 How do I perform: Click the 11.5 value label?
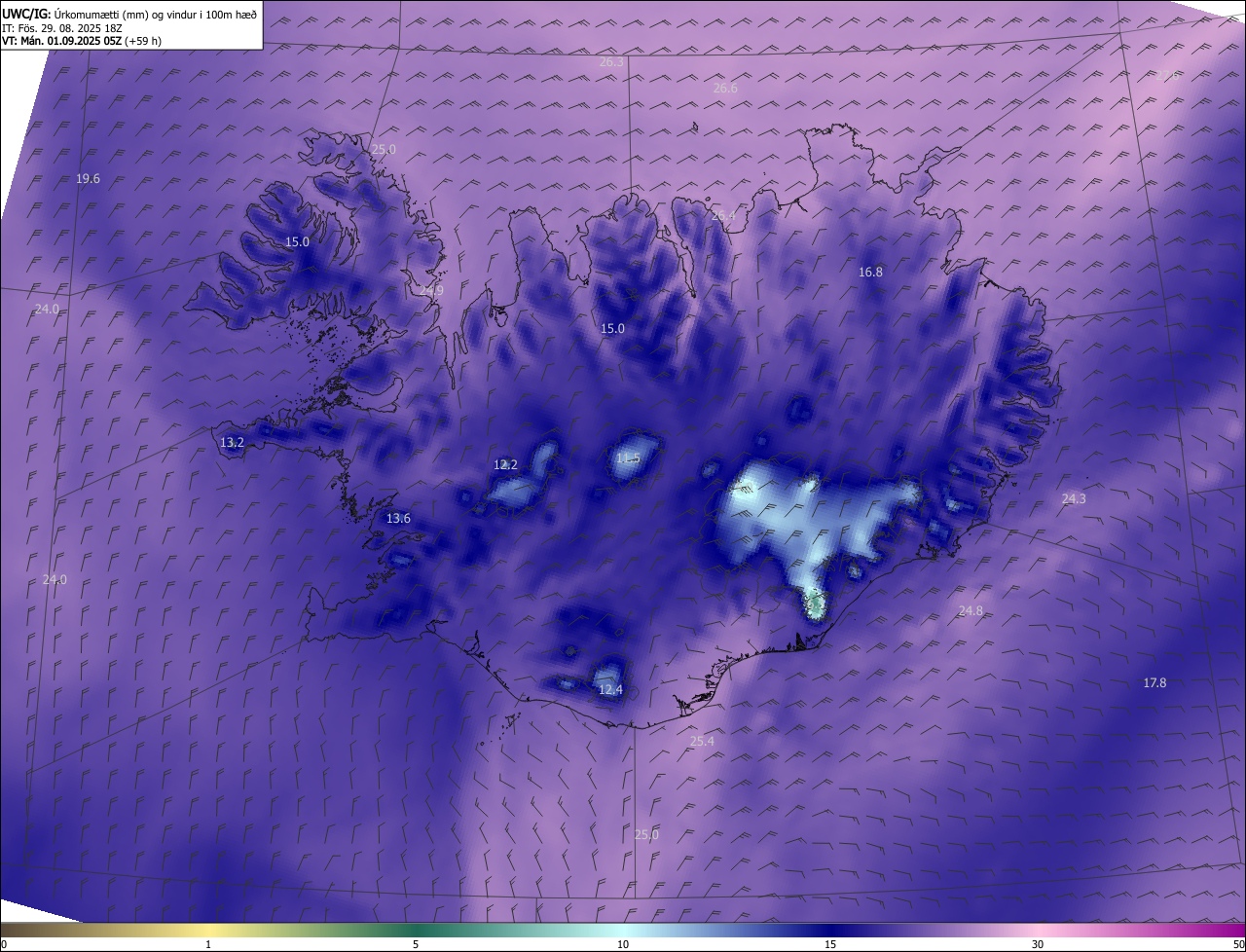629,458
